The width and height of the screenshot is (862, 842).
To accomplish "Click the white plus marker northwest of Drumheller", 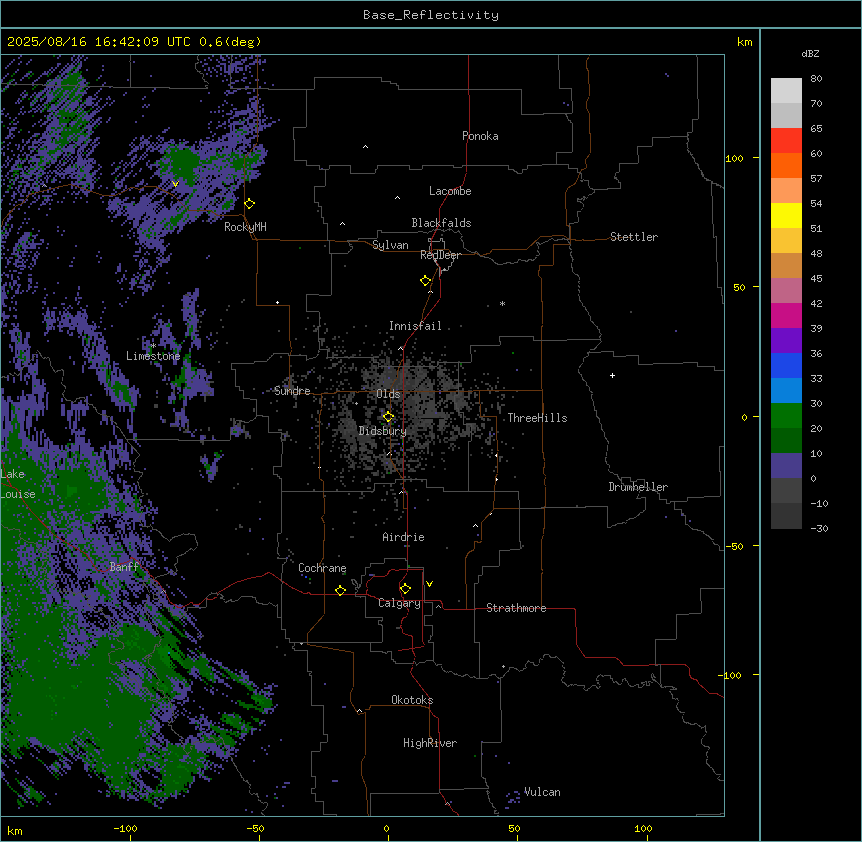I will click(612, 375).
